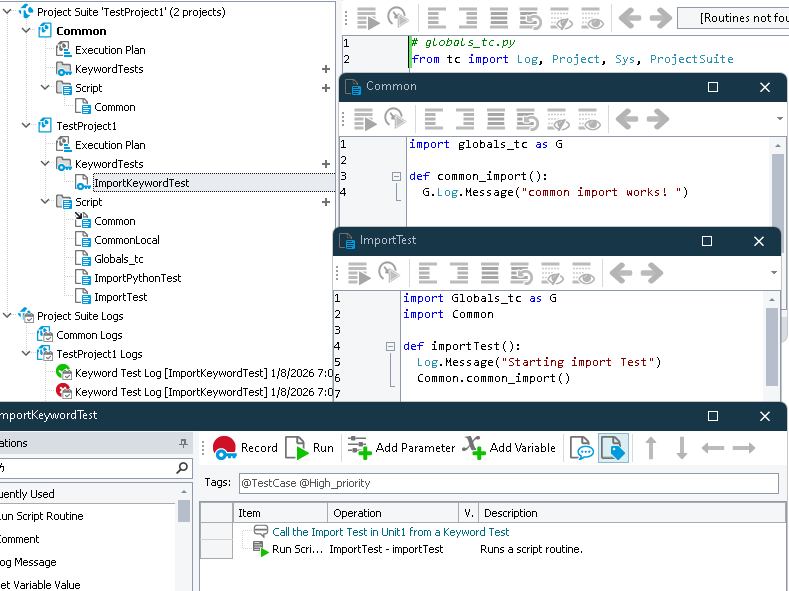Collapse the TestProject1 project node

[27, 126]
